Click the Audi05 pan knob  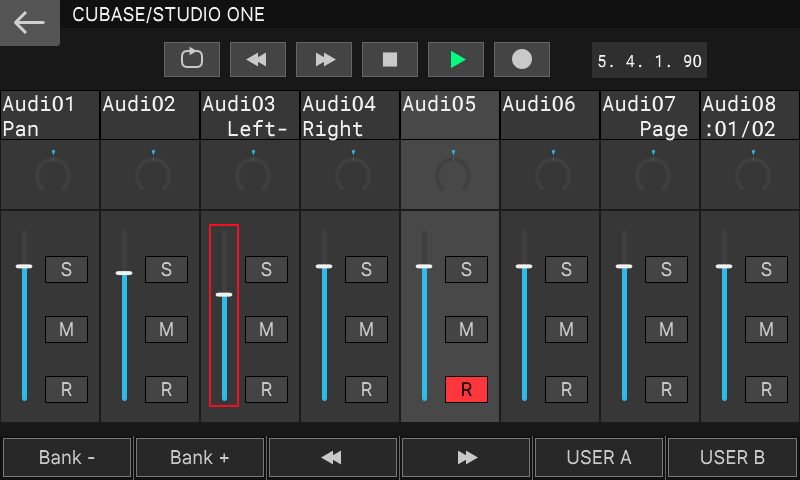click(453, 173)
